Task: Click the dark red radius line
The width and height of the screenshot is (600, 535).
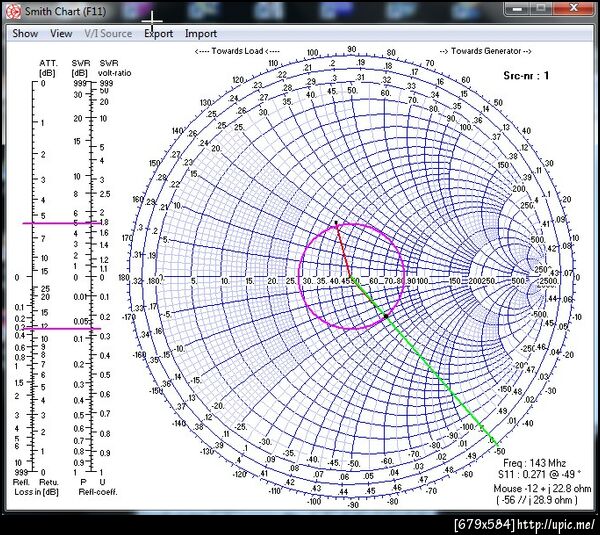Action: (343, 251)
